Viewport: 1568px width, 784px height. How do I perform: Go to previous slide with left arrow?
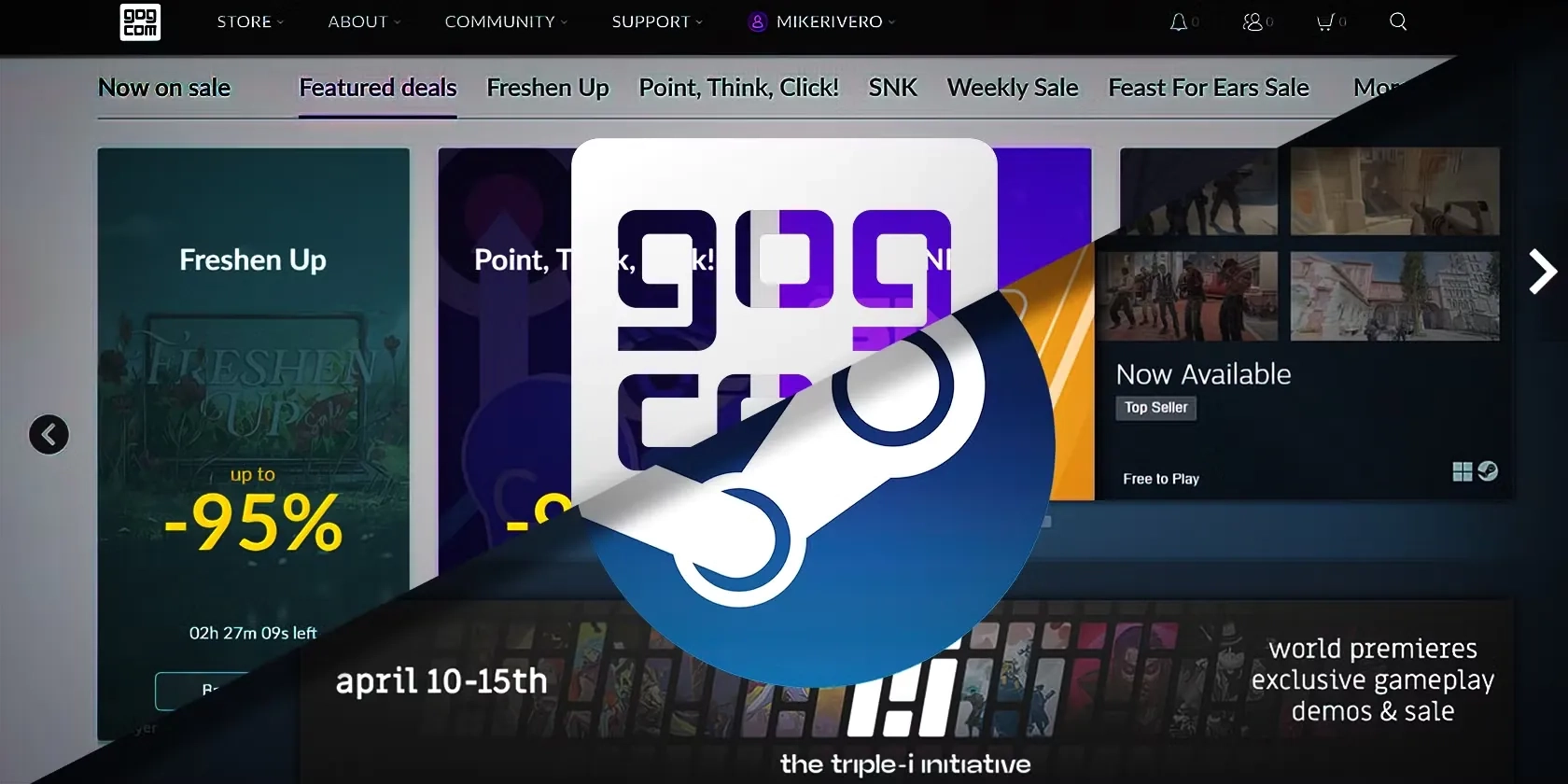pos(49,435)
